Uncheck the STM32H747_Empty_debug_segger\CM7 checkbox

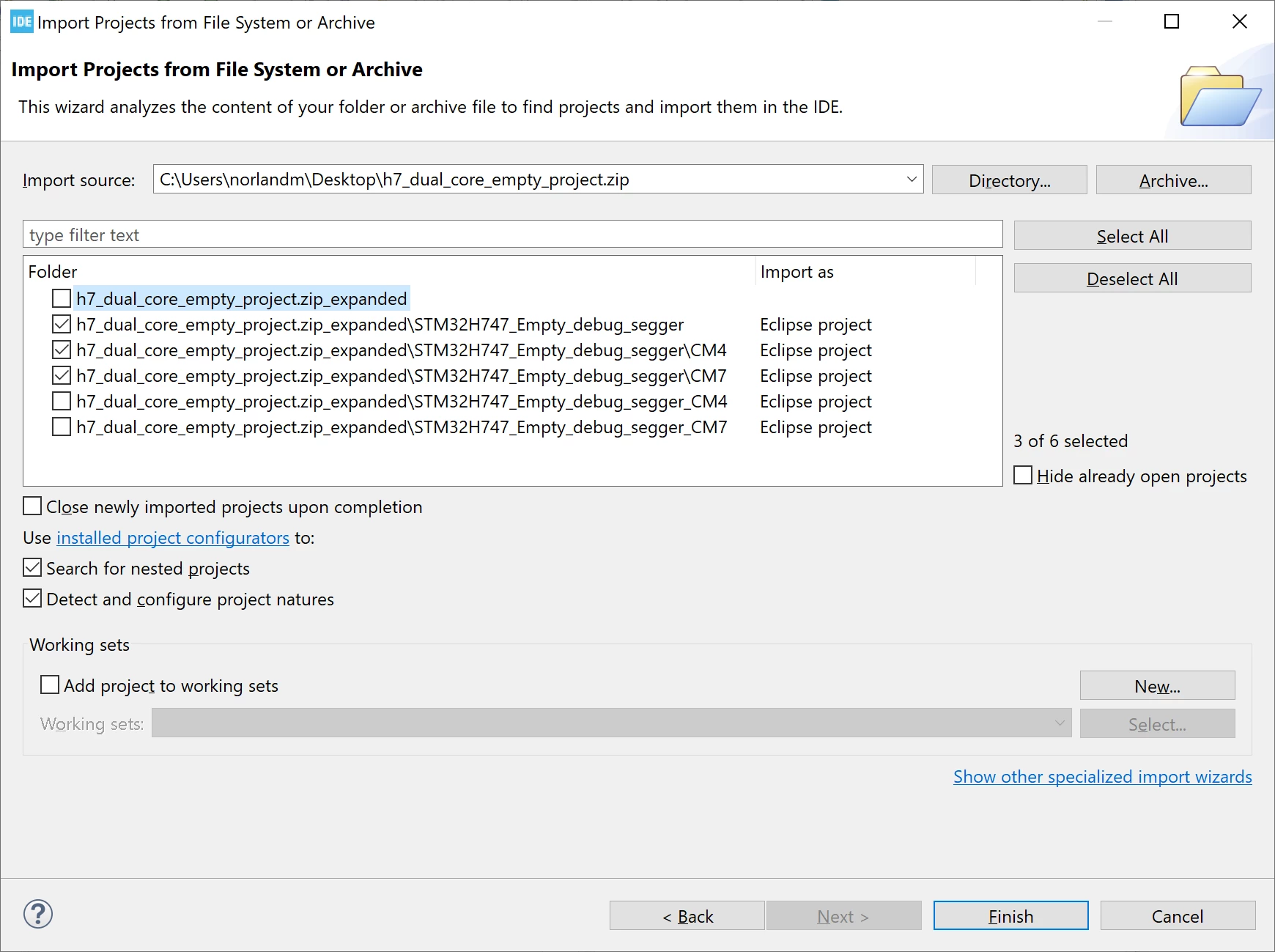tap(62, 375)
